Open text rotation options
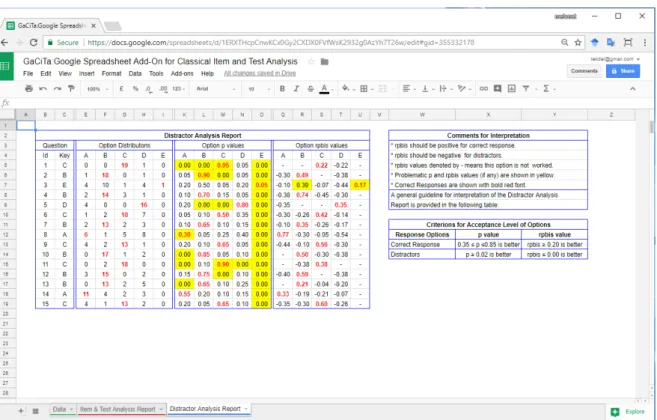Image resolution: width=657 pixels, height=420 pixels. 462,88
